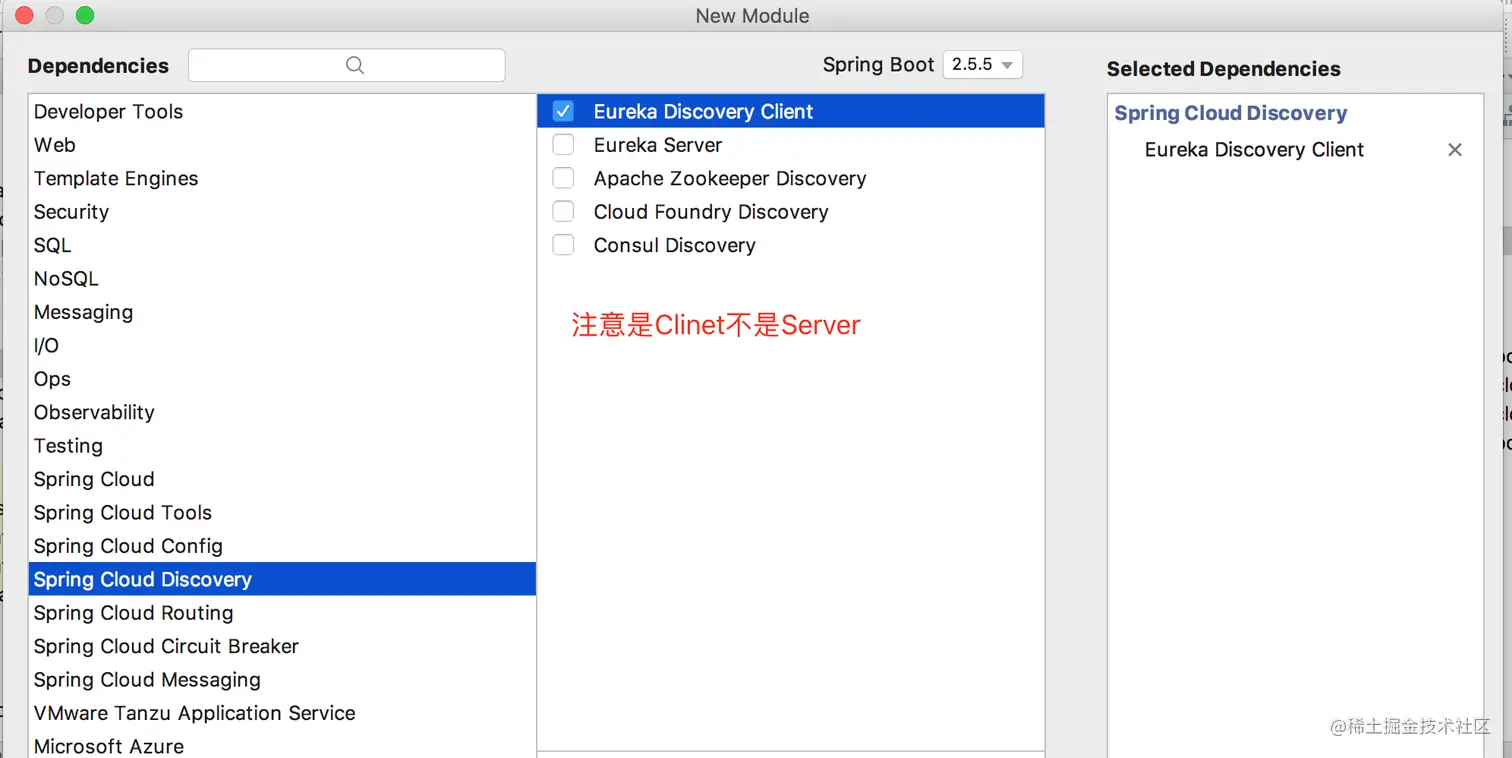1512x758 pixels.
Task: Remove Eureka Discovery Client from selected dependencies
Action: [1455, 150]
